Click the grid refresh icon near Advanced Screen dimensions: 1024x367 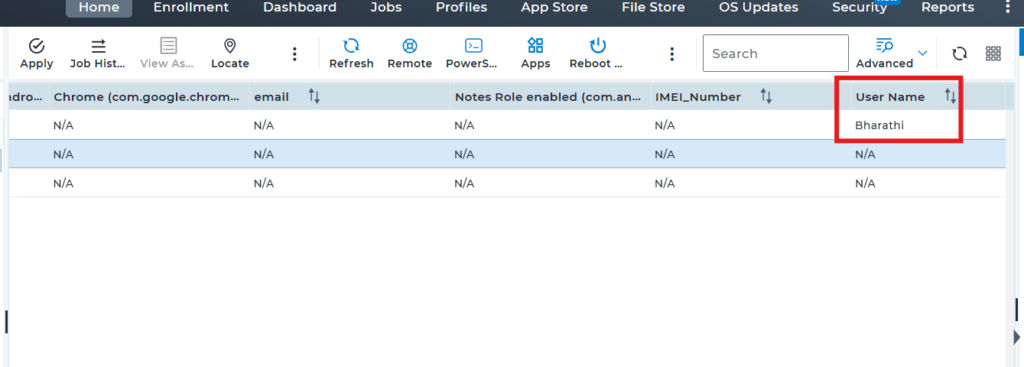click(959, 54)
